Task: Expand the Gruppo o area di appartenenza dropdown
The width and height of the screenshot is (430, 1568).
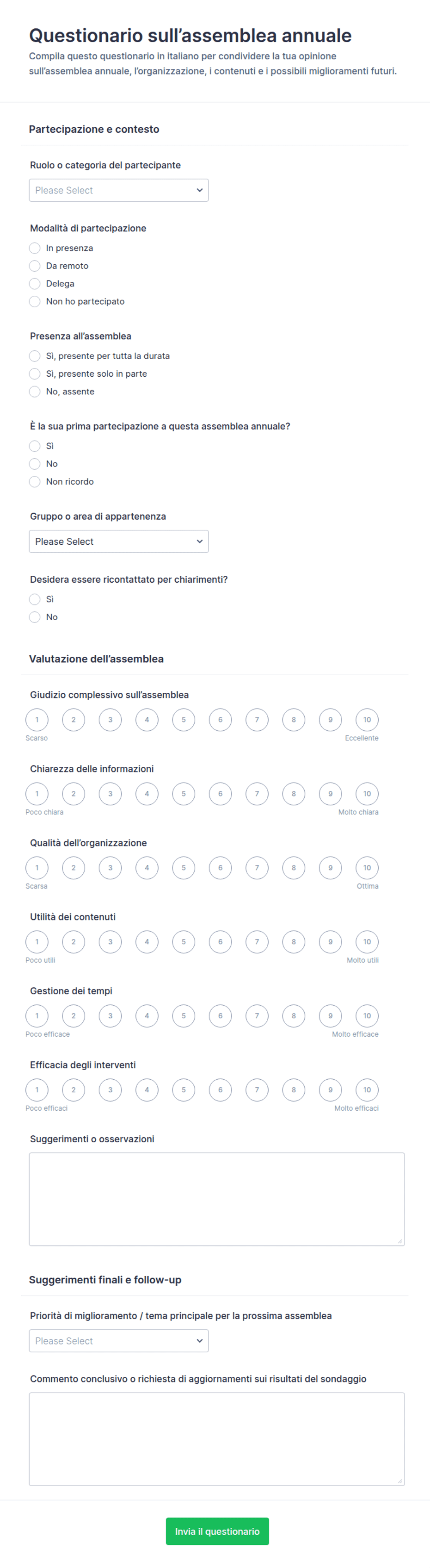Action: click(x=119, y=541)
